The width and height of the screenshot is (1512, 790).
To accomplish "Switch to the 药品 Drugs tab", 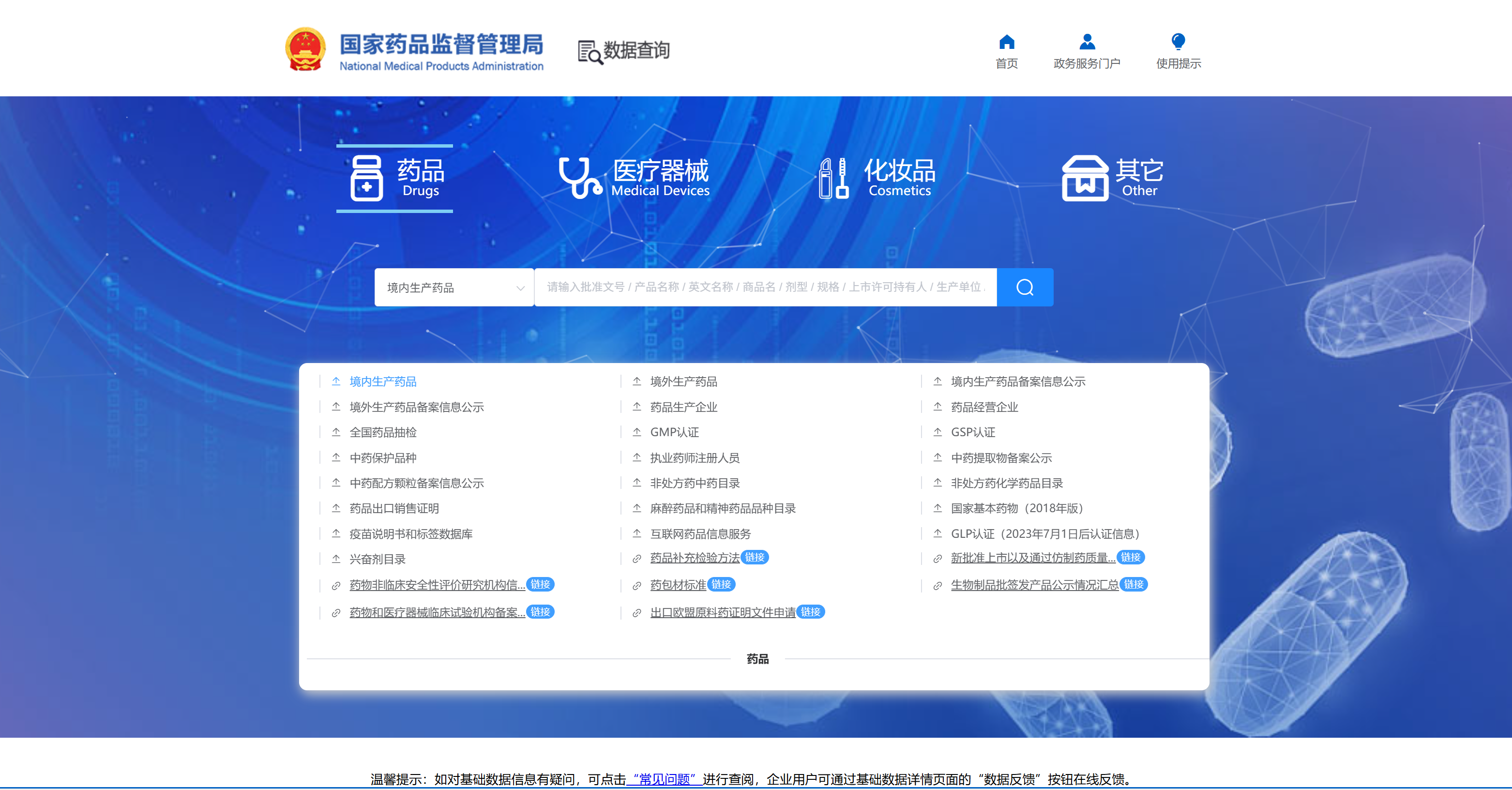I will click(394, 178).
